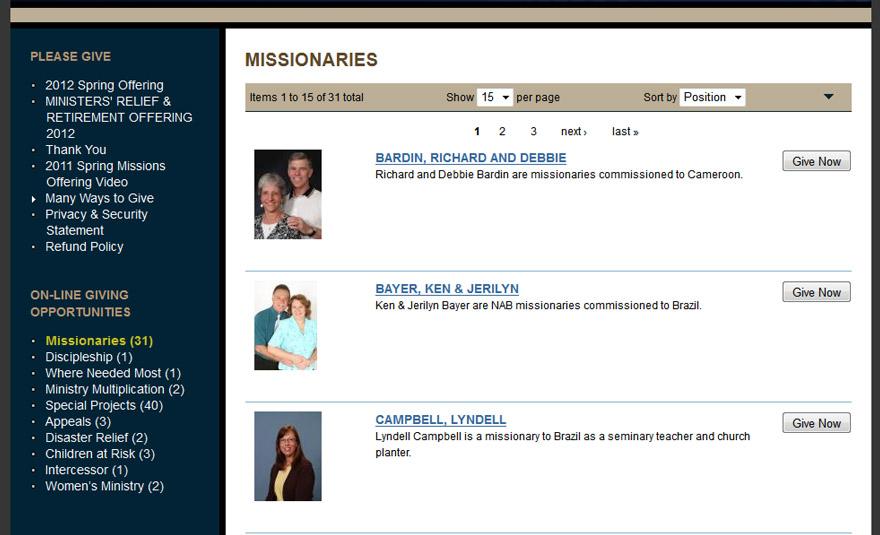
Task: Select Discipleship (1) category
Action: pyautogui.click(x=89, y=357)
